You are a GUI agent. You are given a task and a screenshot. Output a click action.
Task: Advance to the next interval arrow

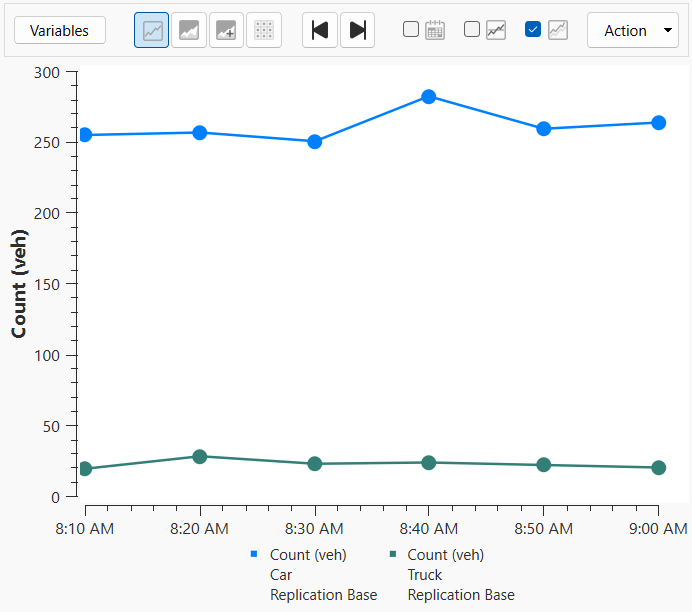click(x=357, y=30)
